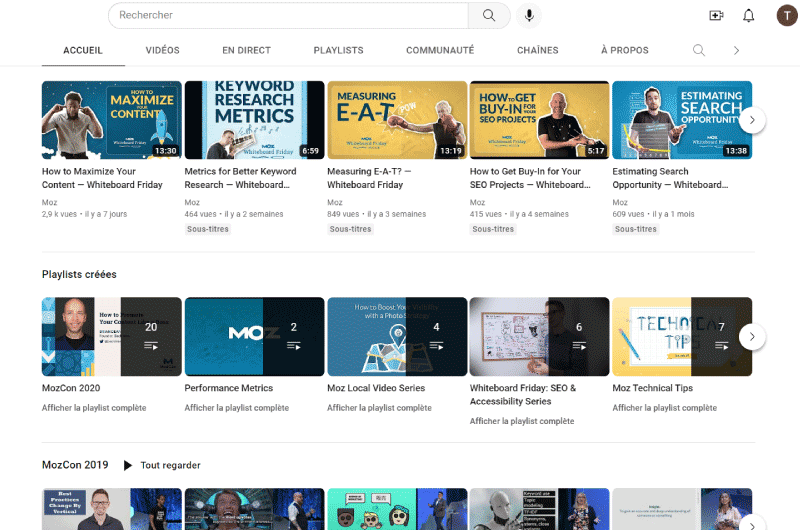Click Sous-titres badge under Keyword Research video
Screen dimensions: 800x530
208,229
